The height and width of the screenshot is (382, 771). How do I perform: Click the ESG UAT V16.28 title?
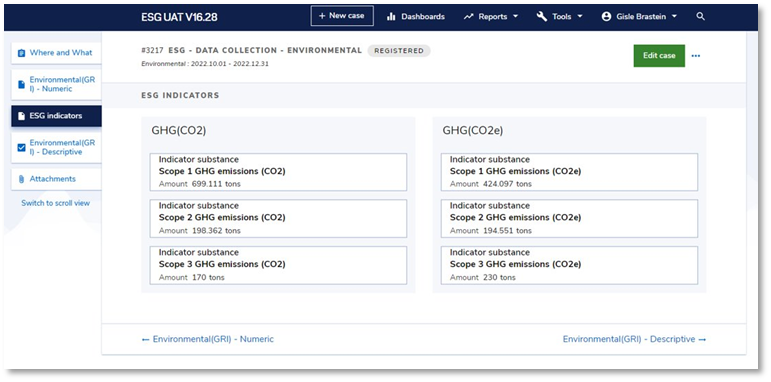(x=179, y=17)
